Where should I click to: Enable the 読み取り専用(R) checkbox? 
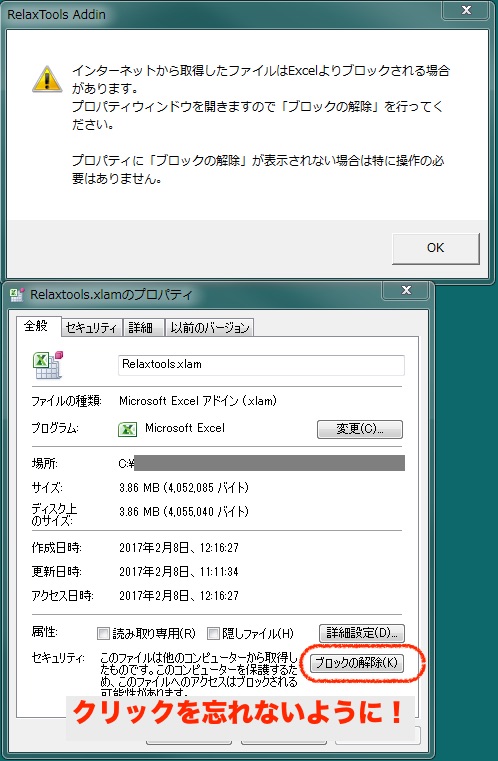[x=103, y=633]
